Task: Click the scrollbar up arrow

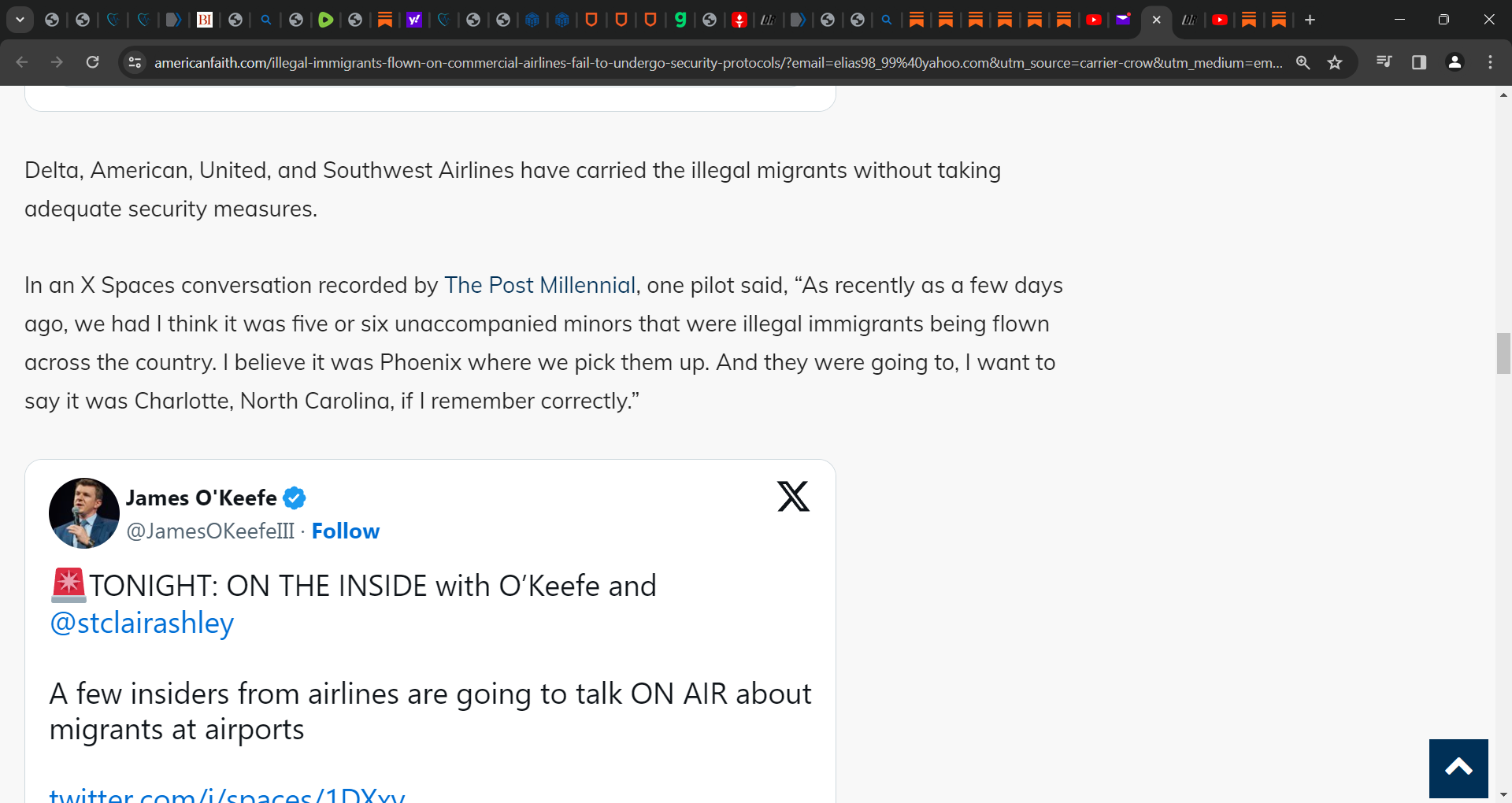Action: tap(1503, 94)
